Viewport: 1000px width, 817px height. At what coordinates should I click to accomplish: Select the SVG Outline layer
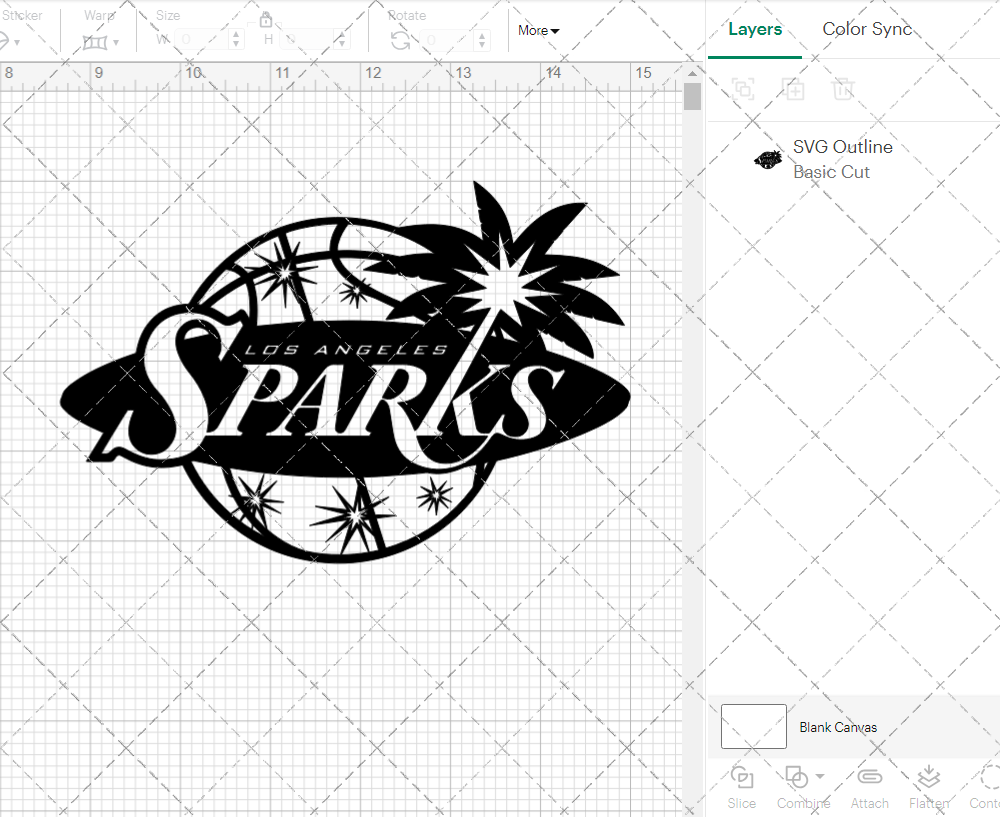pos(843,146)
